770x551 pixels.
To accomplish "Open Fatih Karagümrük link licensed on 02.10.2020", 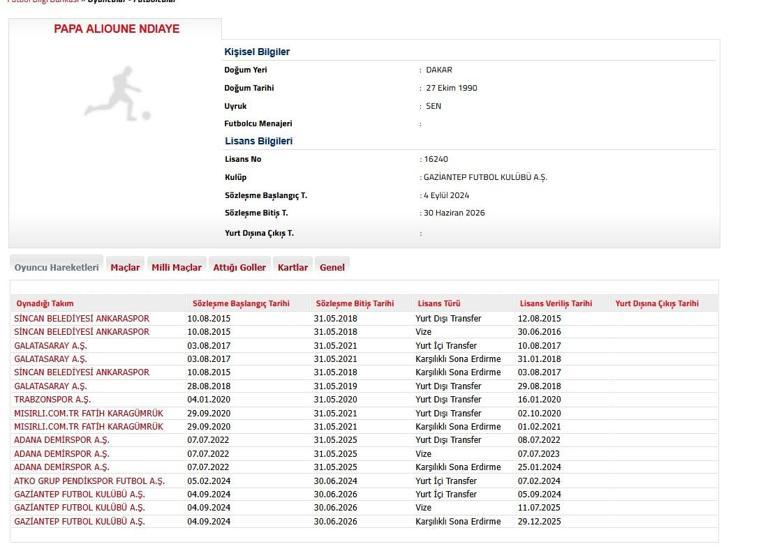I will click(x=88, y=413).
